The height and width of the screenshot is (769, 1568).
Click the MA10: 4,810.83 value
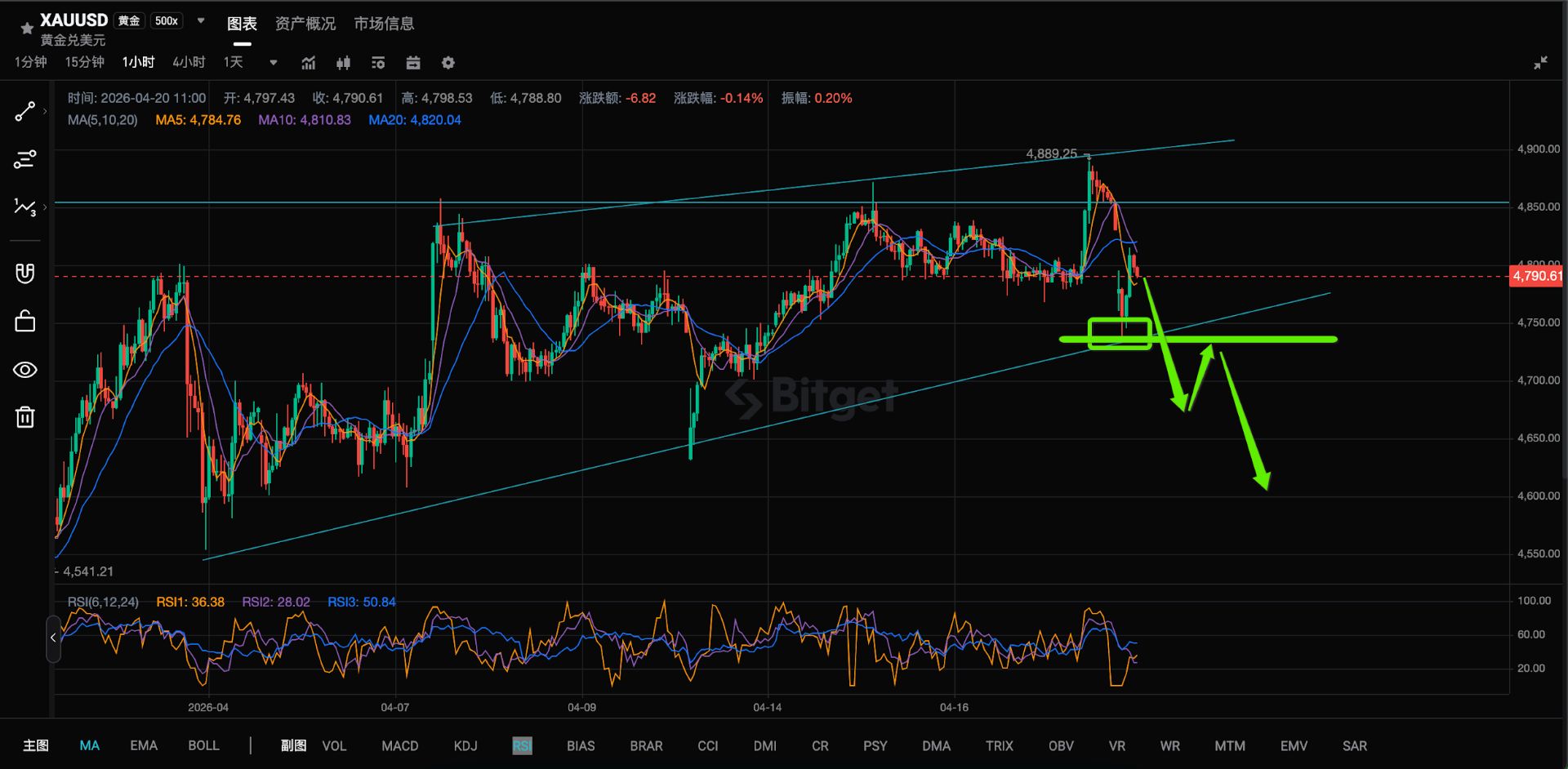(305, 120)
